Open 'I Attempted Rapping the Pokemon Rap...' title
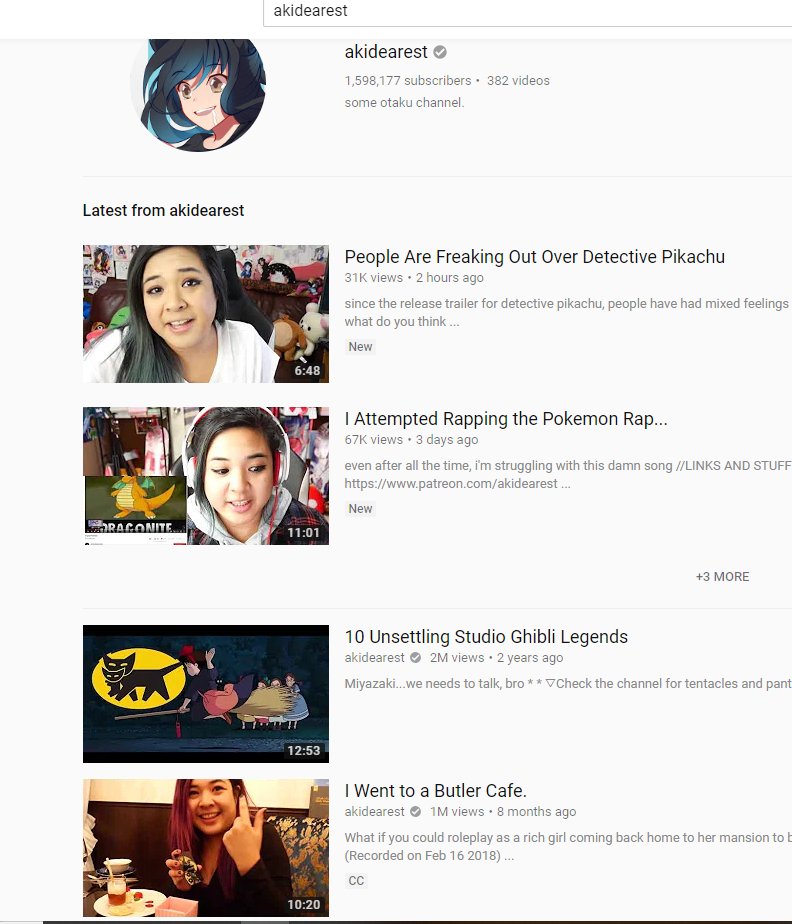The width and height of the screenshot is (792, 924). [506, 419]
